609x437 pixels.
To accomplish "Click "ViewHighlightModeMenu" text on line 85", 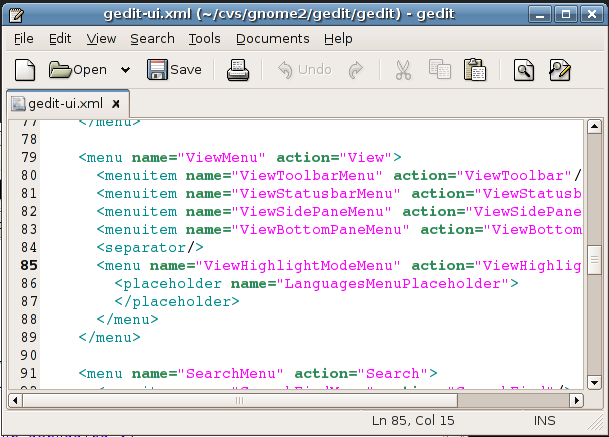I will tap(298, 266).
